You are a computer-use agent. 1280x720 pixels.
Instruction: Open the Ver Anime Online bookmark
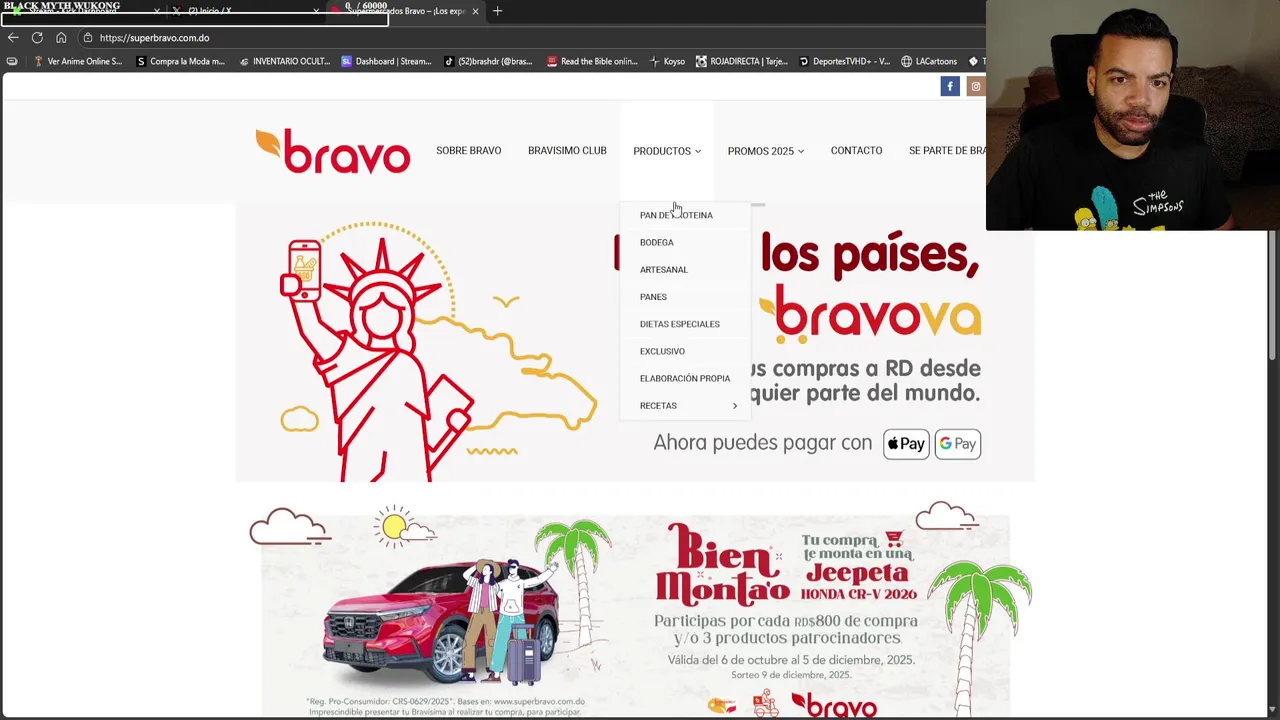[78, 61]
